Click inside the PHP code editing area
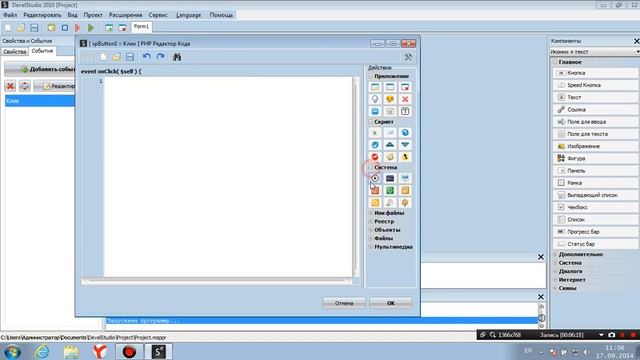This screenshot has width=640, height=360. [x=228, y=177]
